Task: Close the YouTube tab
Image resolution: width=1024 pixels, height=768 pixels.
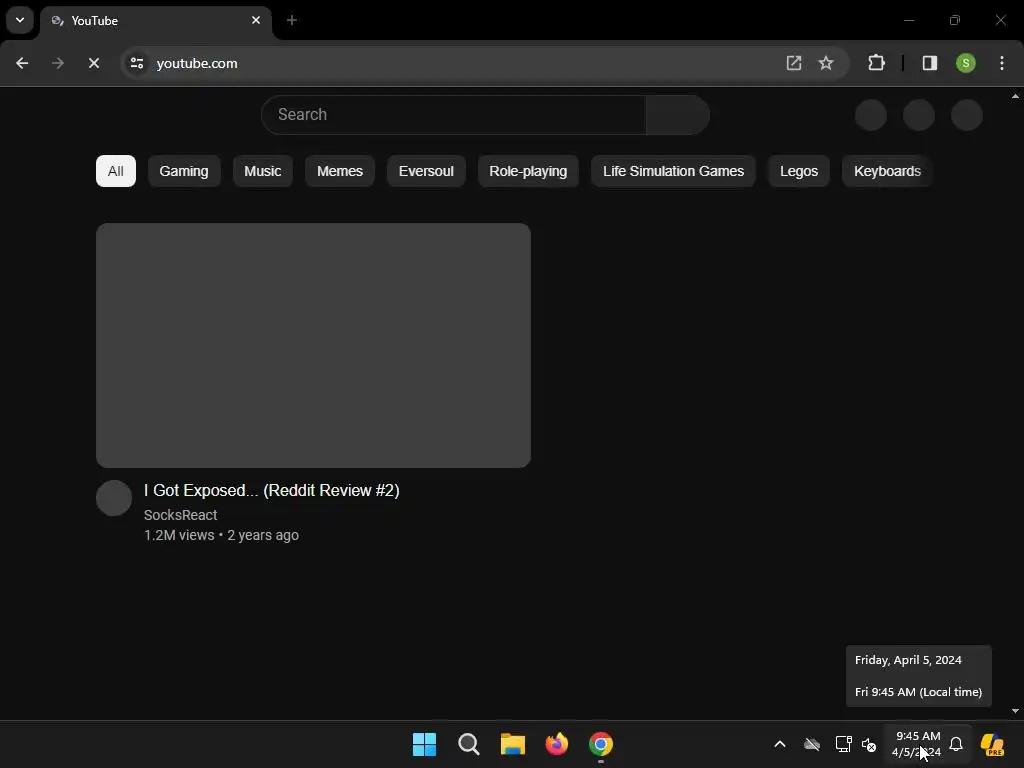Action: click(x=256, y=20)
